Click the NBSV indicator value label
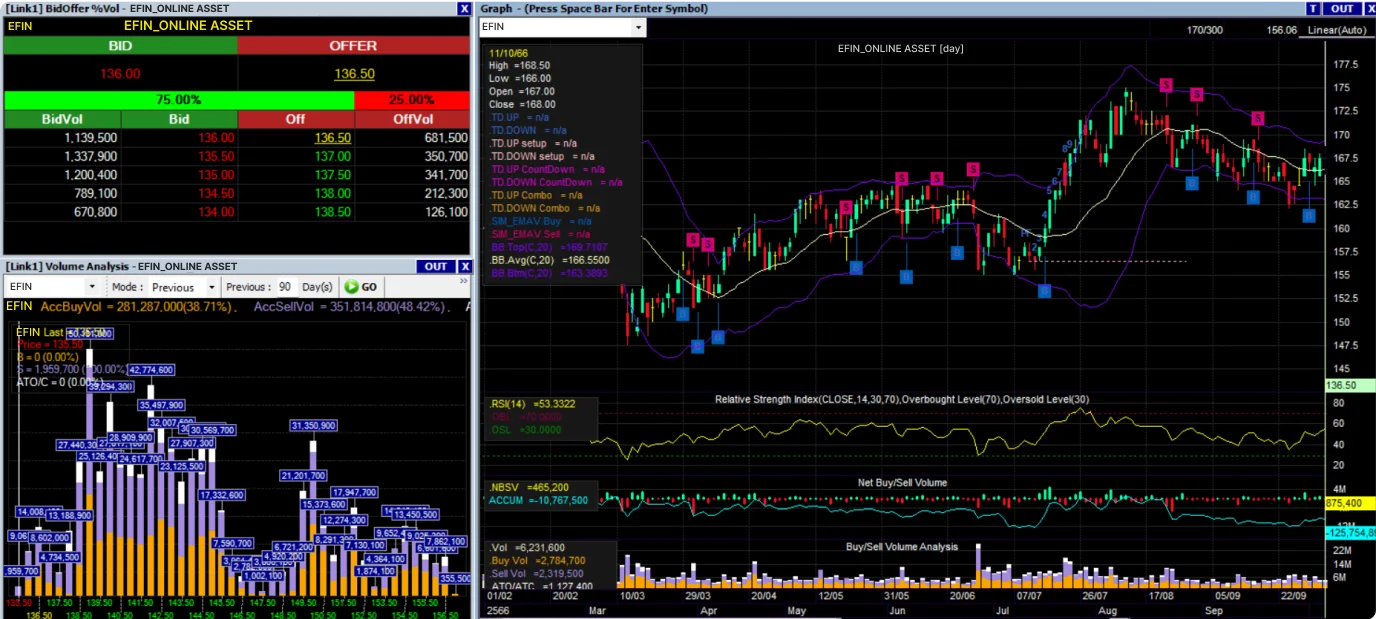 click(x=529, y=486)
